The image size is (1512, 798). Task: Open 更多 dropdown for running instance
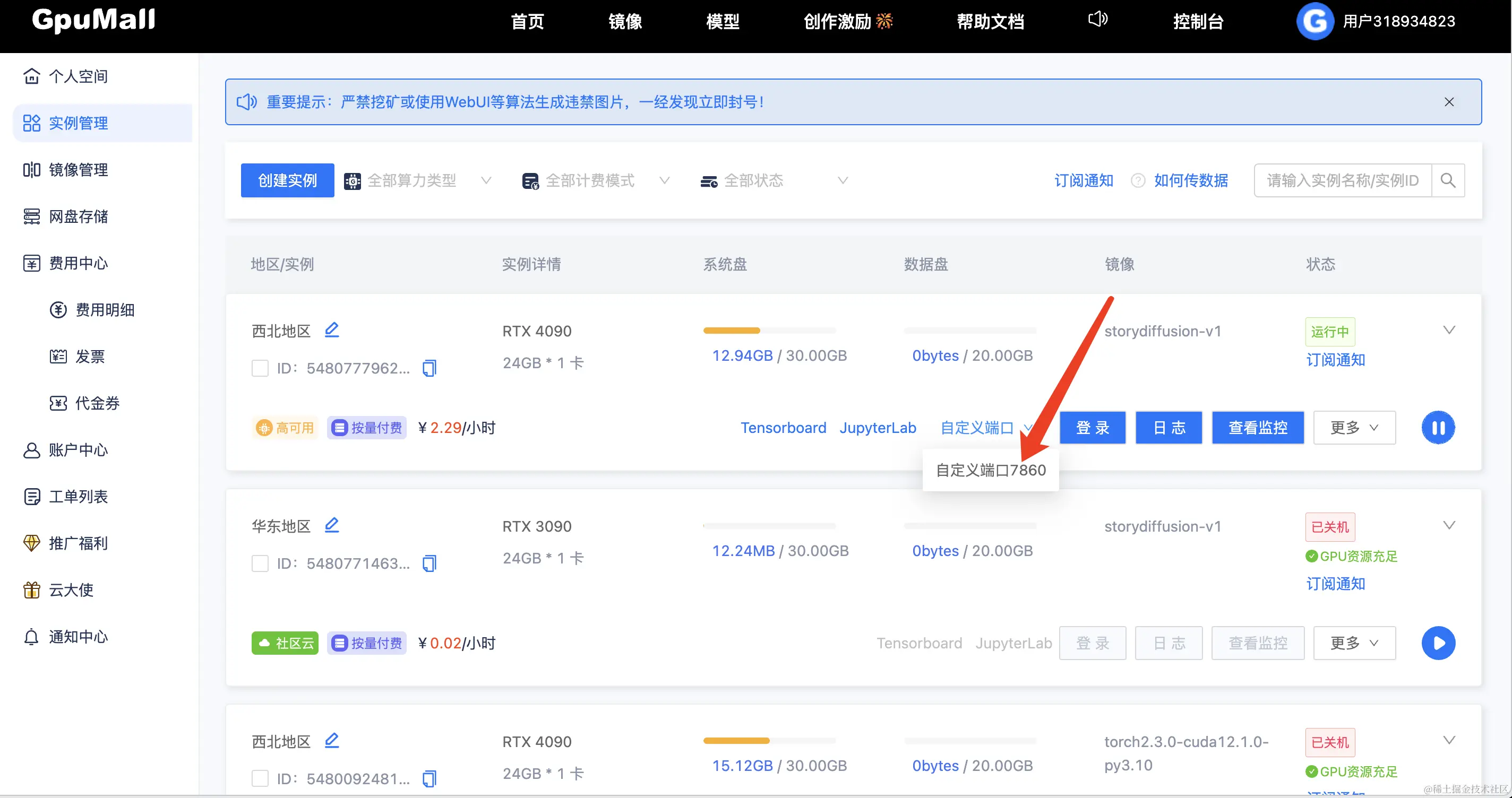pos(1354,428)
